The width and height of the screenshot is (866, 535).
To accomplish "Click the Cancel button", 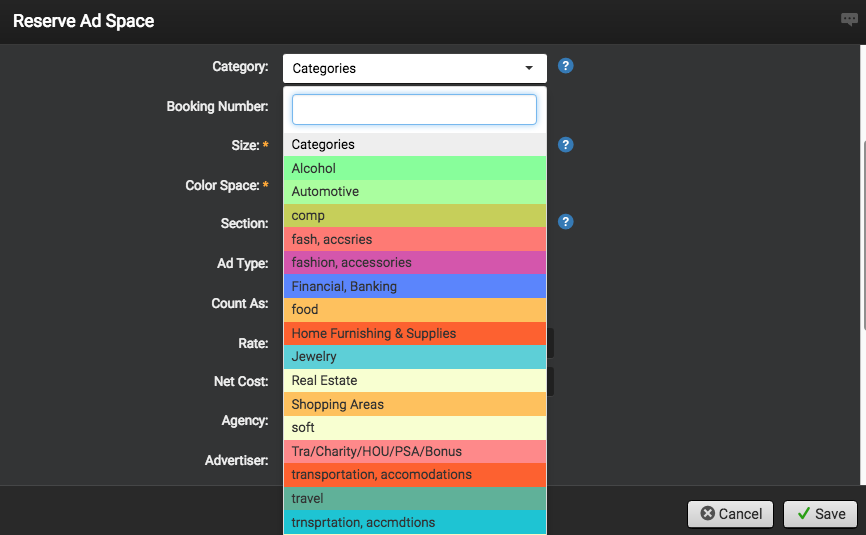I will coord(731,514).
